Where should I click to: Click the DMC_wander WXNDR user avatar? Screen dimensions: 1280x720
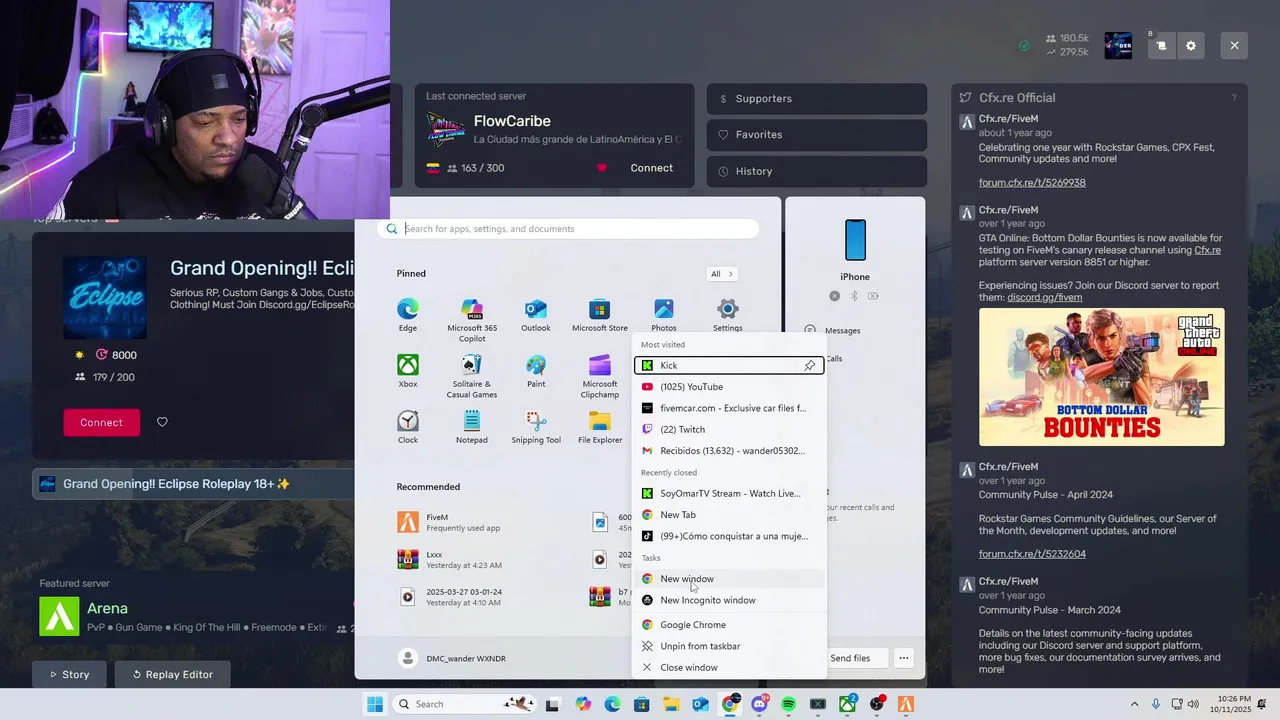pyautogui.click(x=407, y=658)
